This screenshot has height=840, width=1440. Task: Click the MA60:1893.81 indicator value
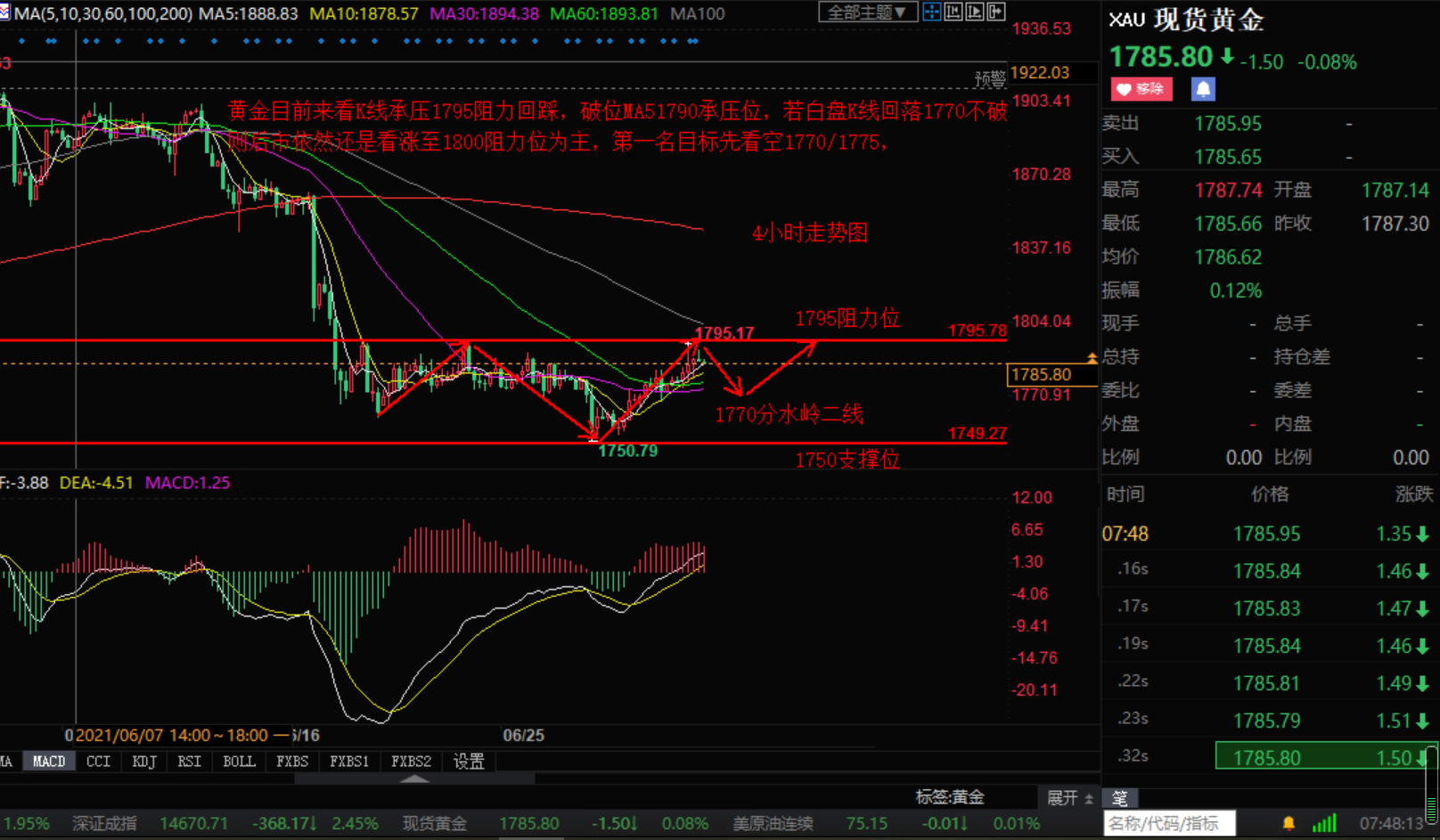pyautogui.click(x=603, y=14)
